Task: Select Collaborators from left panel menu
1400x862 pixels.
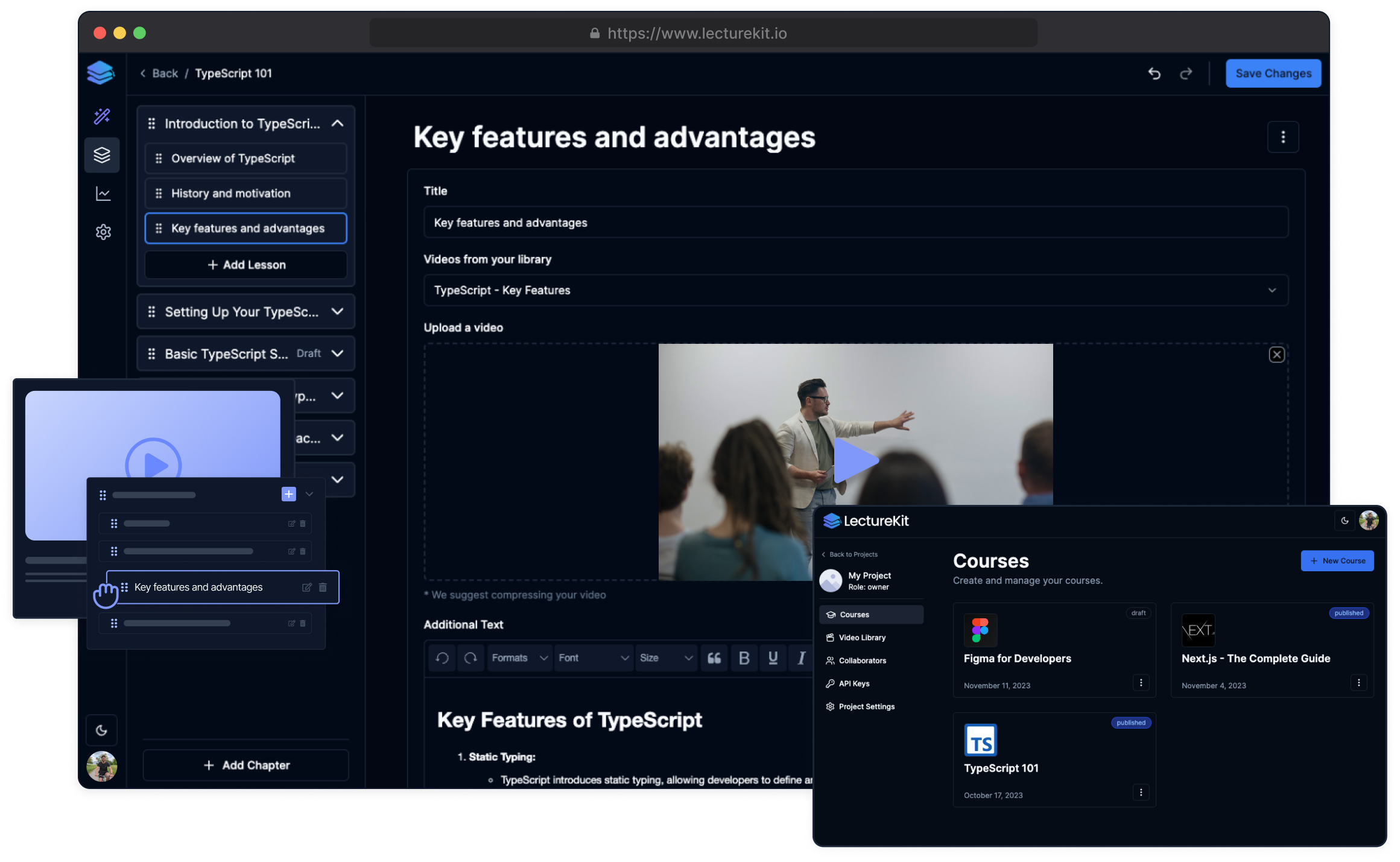Action: [862, 660]
